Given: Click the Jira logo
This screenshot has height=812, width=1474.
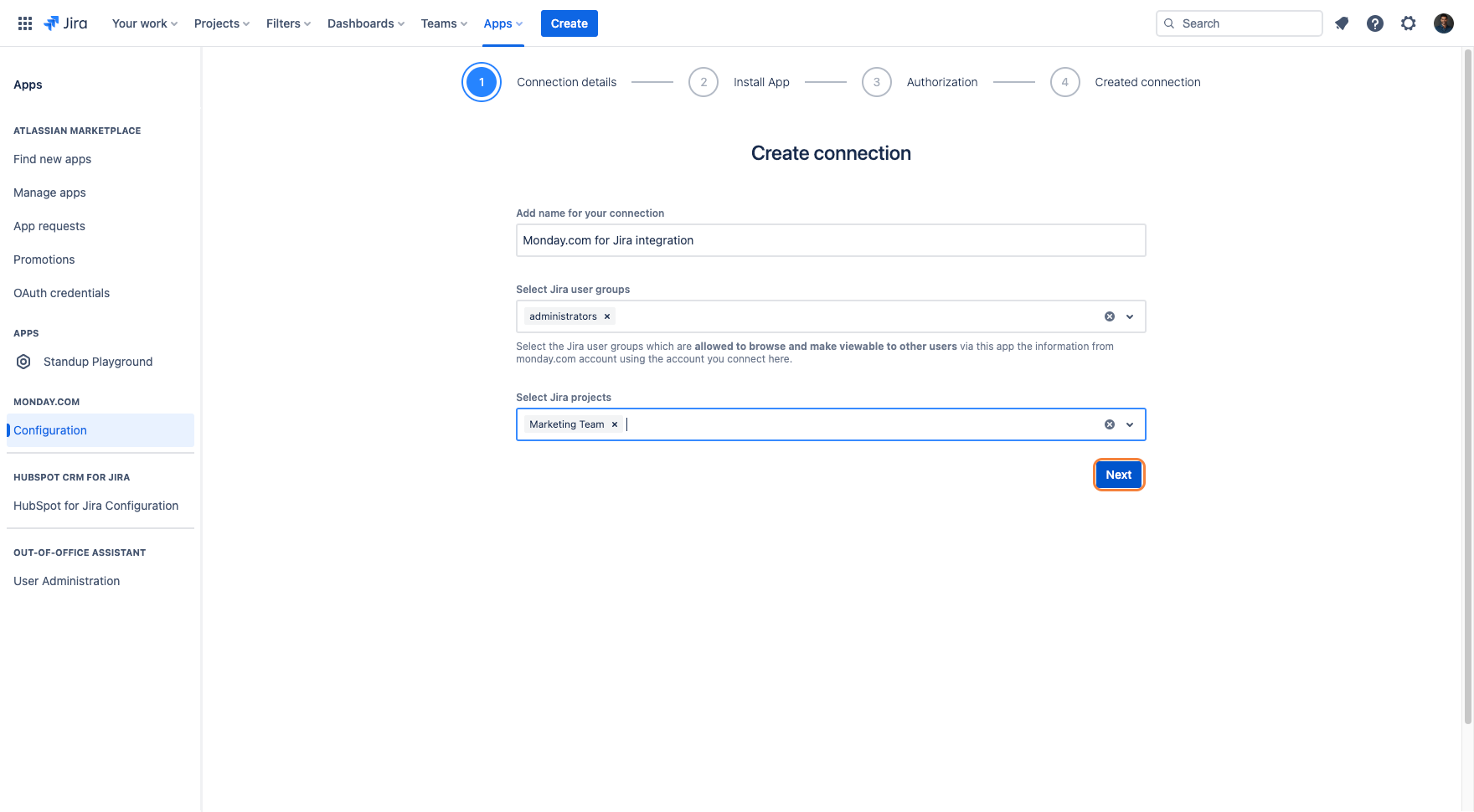Looking at the screenshot, I should click(65, 23).
